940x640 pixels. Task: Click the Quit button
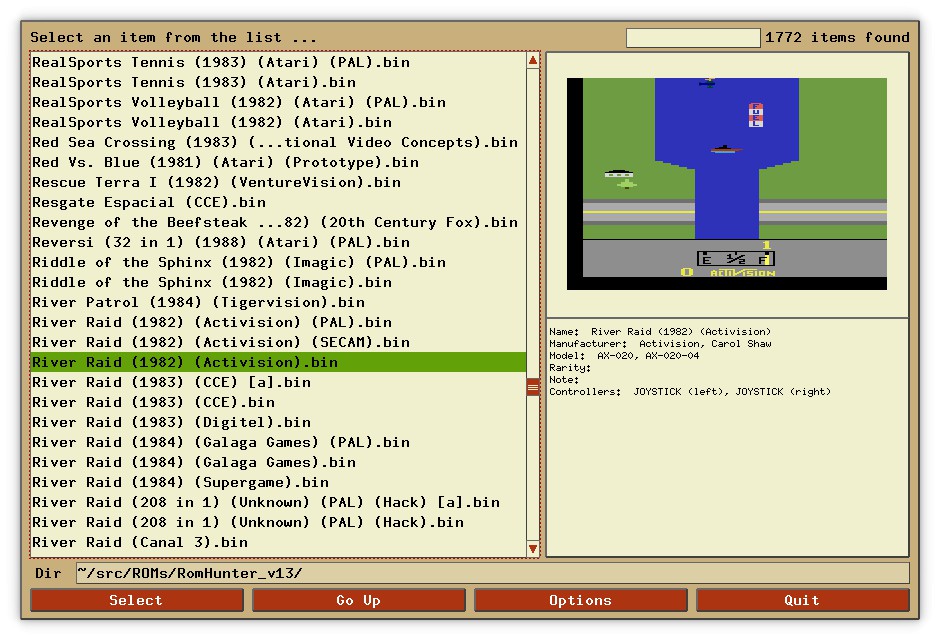pos(803,600)
